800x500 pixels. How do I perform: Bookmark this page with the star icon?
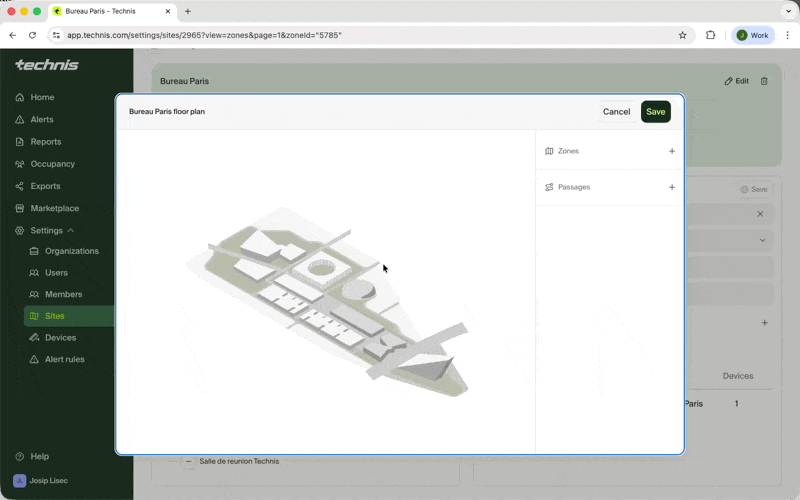pyautogui.click(x=683, y=35)
